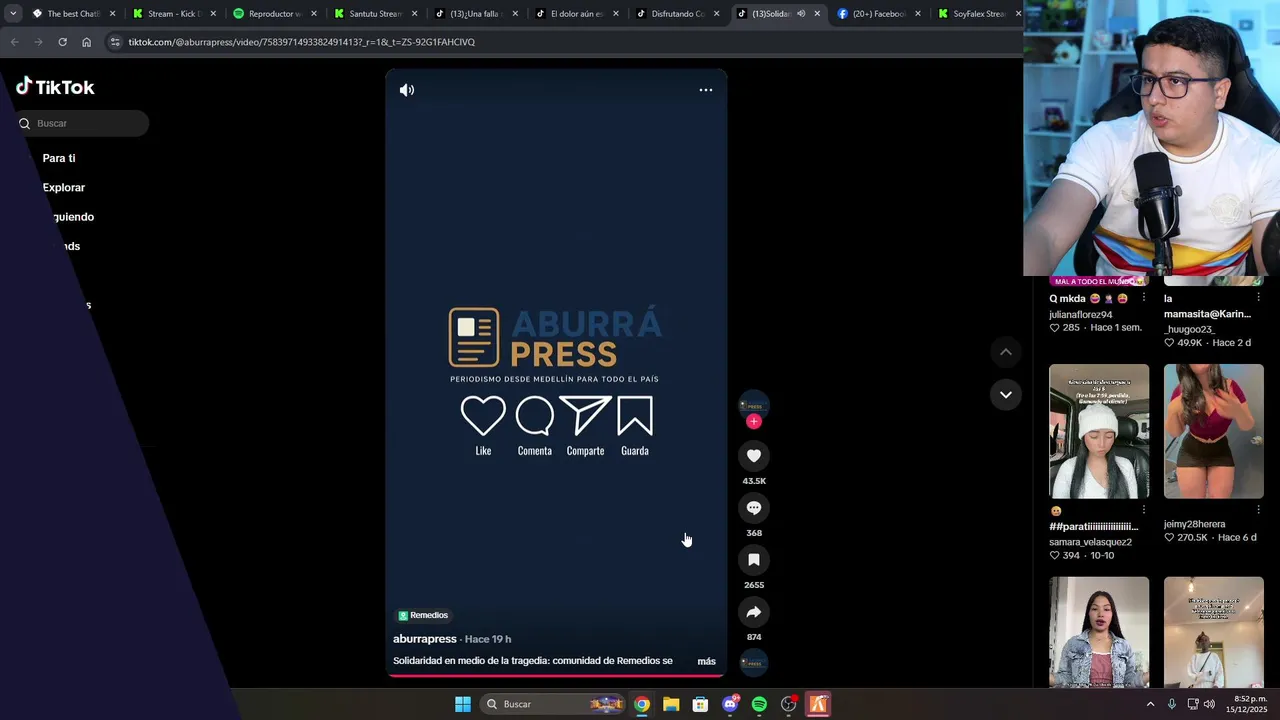Screen dimensions: 1280x720
Task: Open the aburrapress profile link
Action: [x=424, y=639]
